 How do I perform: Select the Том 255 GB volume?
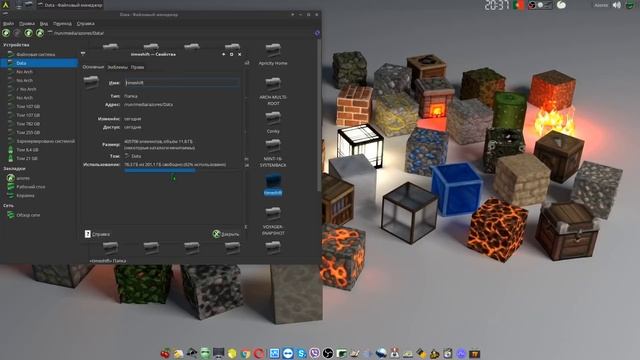39,132
